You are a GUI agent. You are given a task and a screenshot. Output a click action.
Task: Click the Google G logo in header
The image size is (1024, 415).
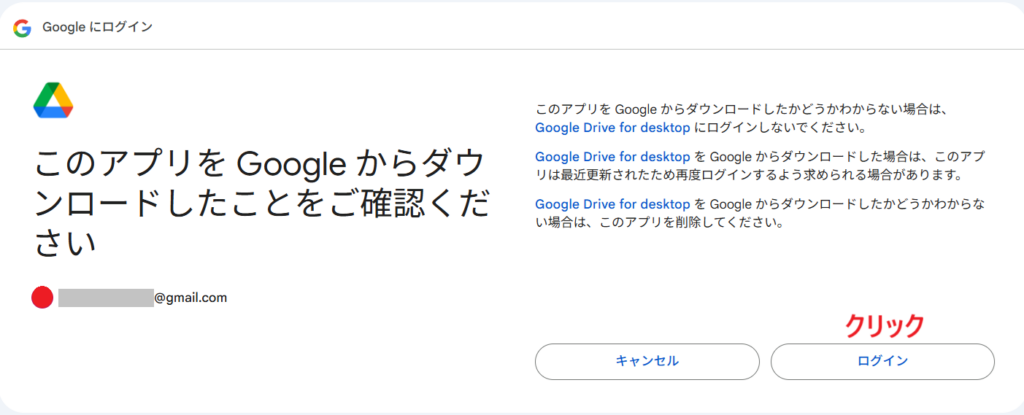point(22,27)
